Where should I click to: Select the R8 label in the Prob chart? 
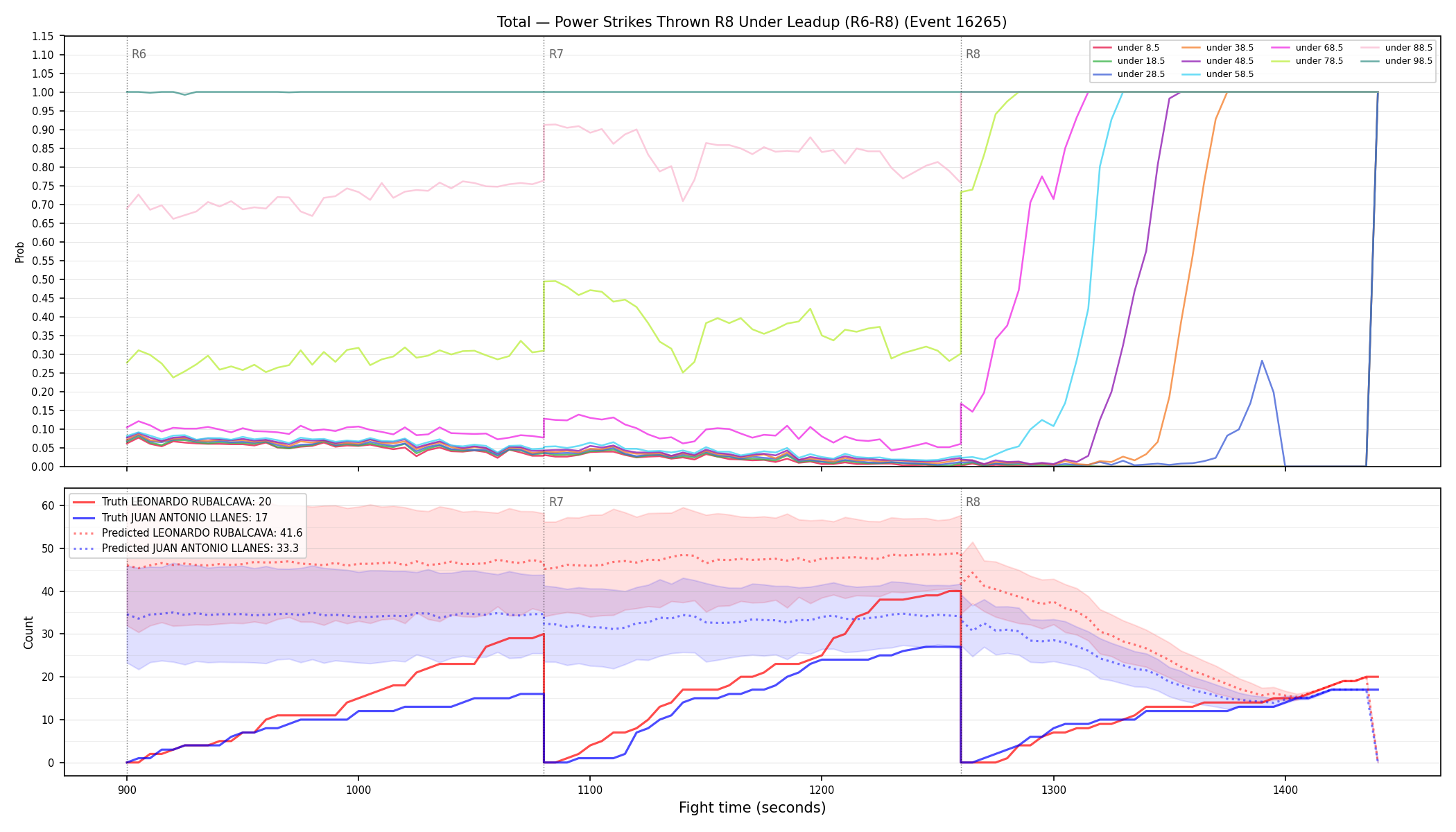[973, 54]
